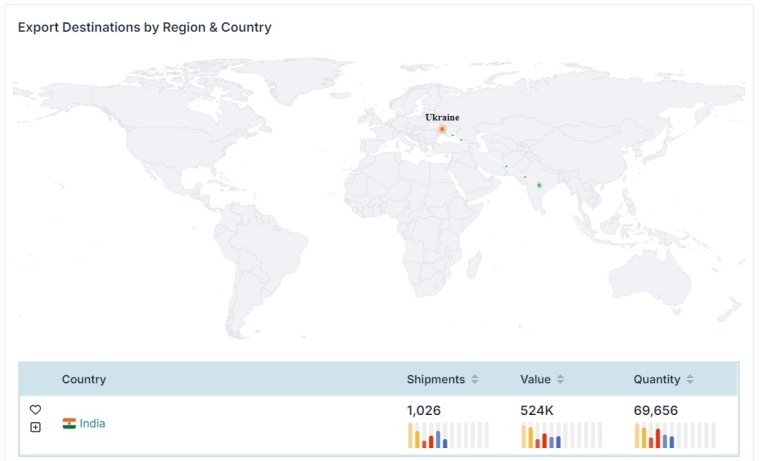Sort by Value using sort arrows
Image resolution: width=760 pixels, height=461 pixels.
click(x=560, y=379)
